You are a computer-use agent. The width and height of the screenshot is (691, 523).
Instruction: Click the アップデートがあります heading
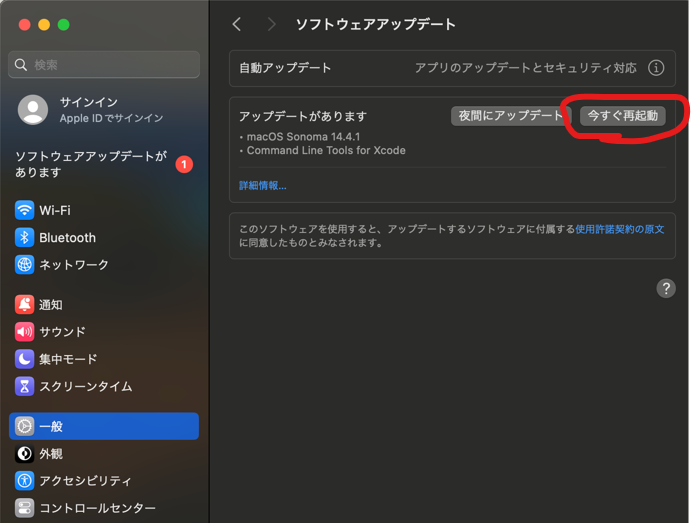303,116
